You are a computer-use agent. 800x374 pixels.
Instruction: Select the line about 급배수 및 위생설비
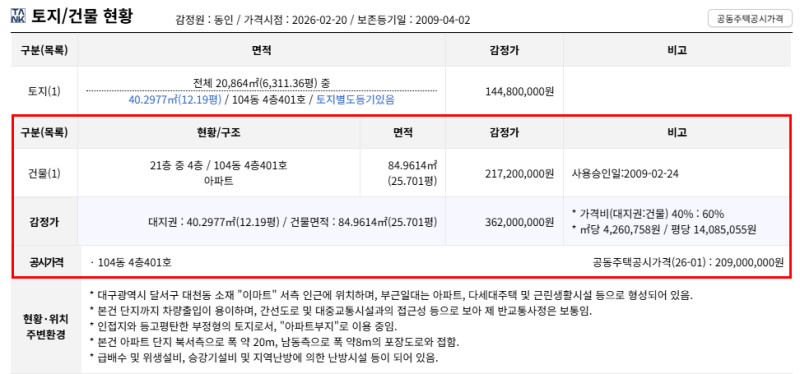pyautogui.click(x=263, y=357)
